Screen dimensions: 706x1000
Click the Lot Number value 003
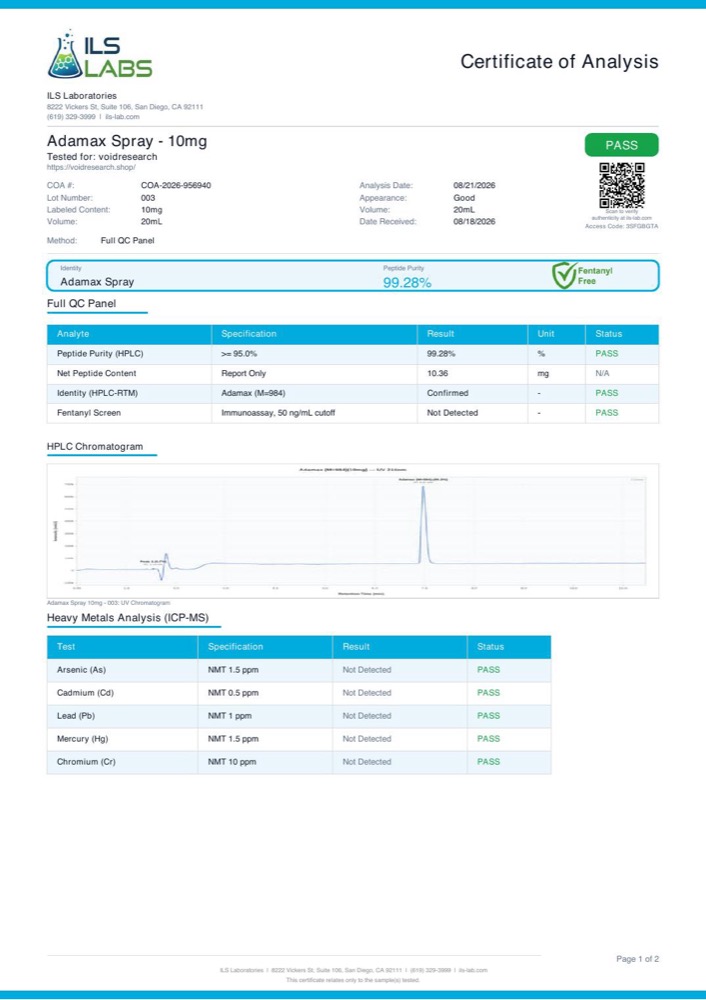point(148,198)
